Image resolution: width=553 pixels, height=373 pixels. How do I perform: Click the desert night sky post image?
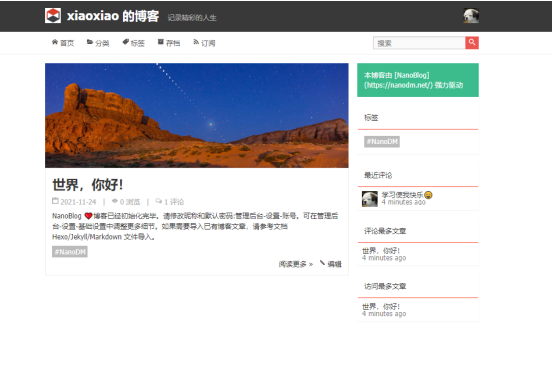(197, 115)
